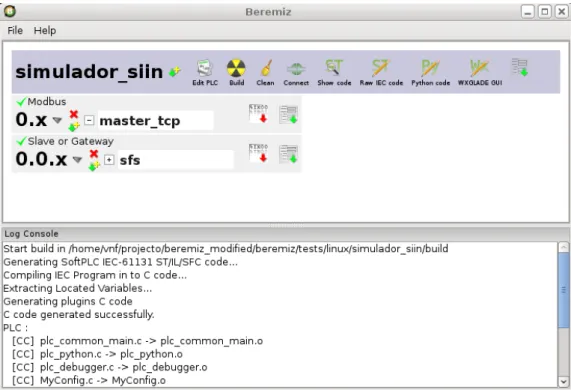The height and width of the screenshot is (390, 571).
Task: Add a child plugin under sfs
Action: pos(94,166)
